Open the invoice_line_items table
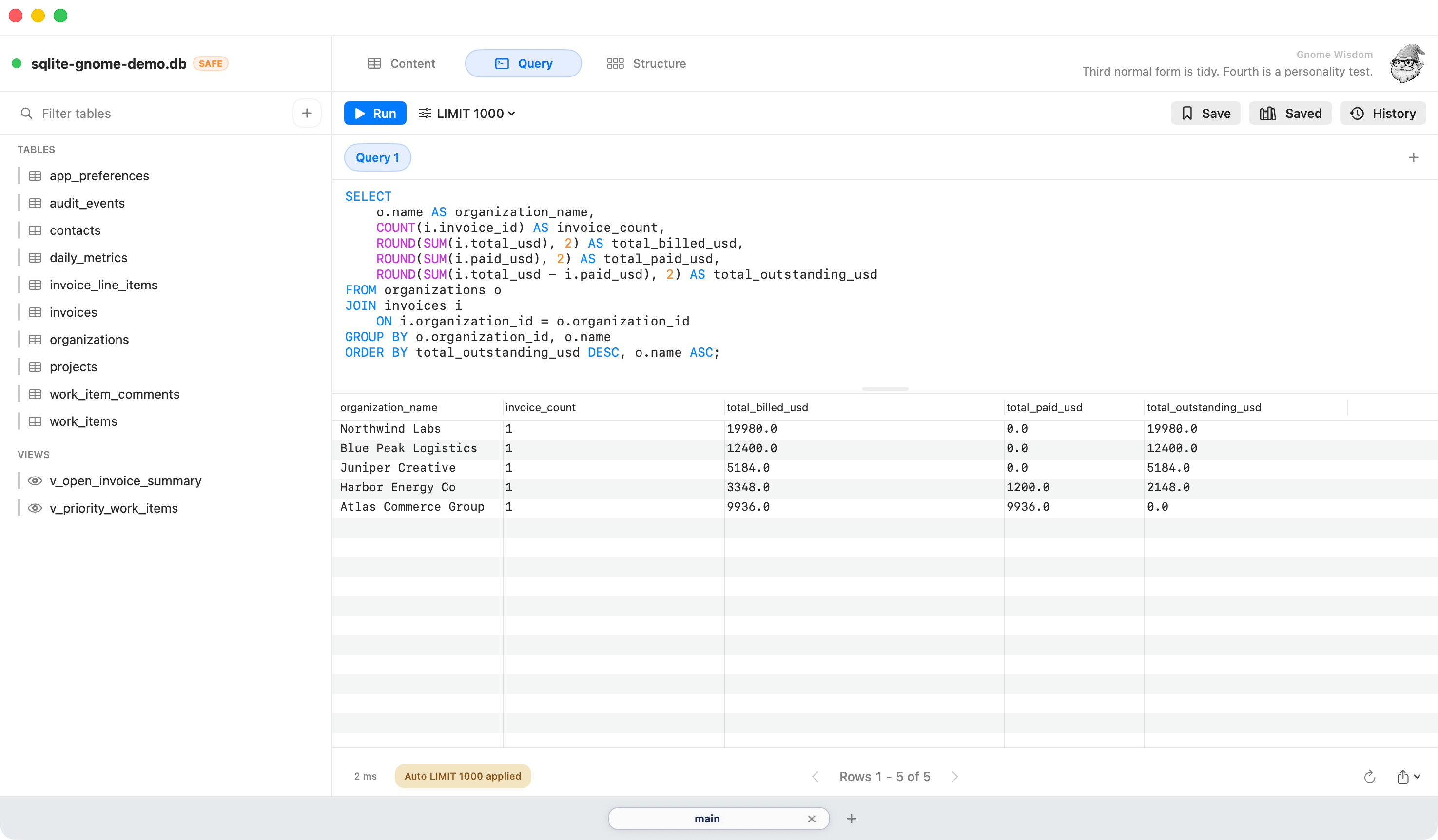This screenshot has height=840, width=1438. (103, 285)
